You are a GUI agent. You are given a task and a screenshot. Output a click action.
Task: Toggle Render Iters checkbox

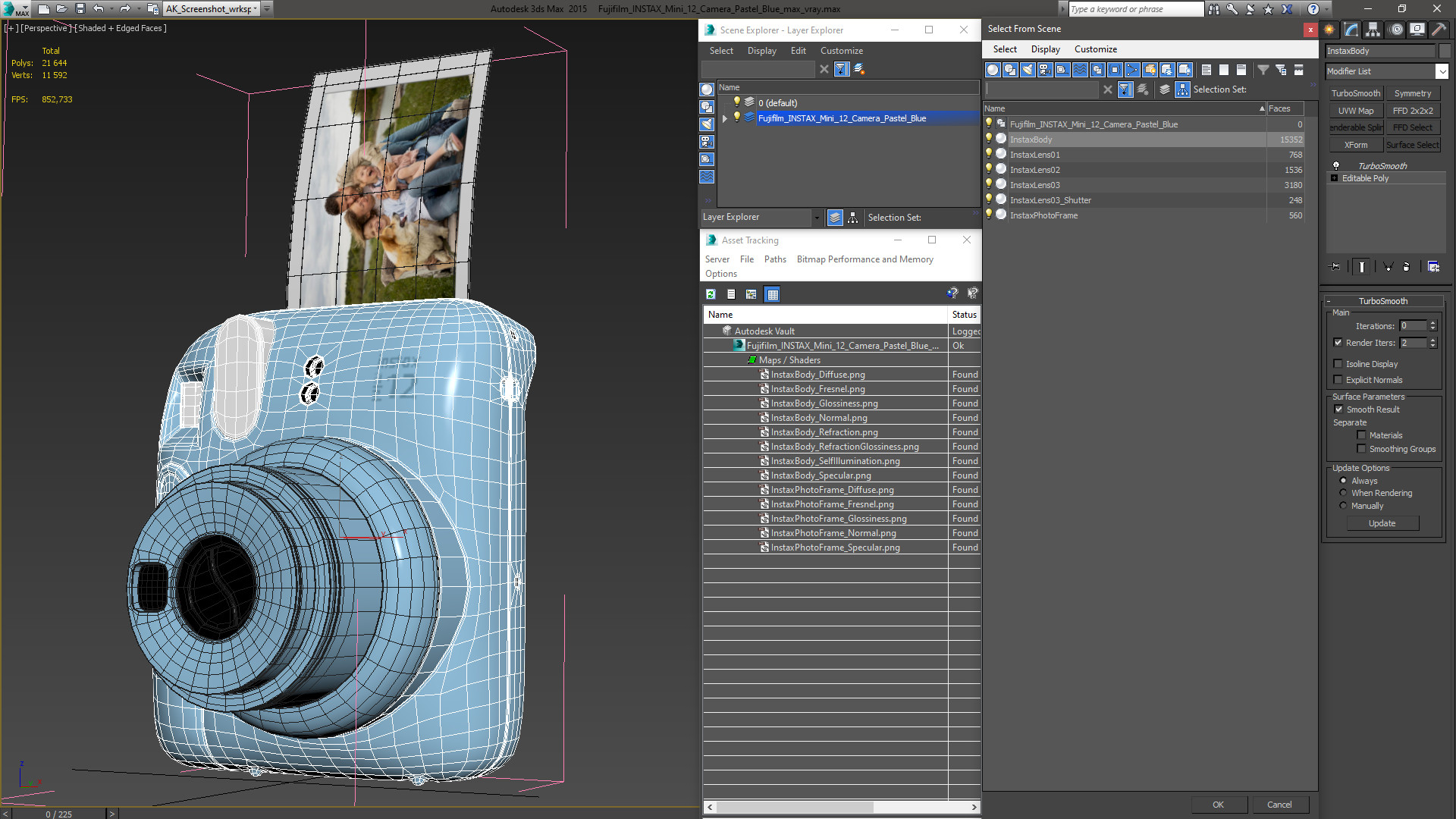click(1338, 343)
